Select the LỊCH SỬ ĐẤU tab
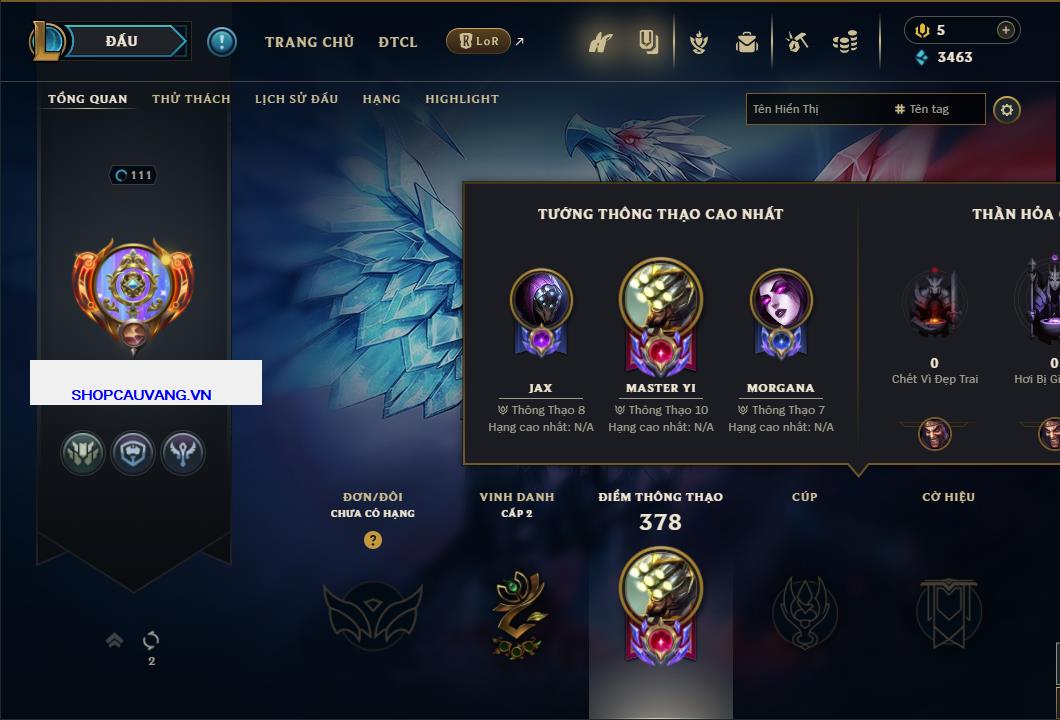1060x720 pixels. tap(296, 99)
